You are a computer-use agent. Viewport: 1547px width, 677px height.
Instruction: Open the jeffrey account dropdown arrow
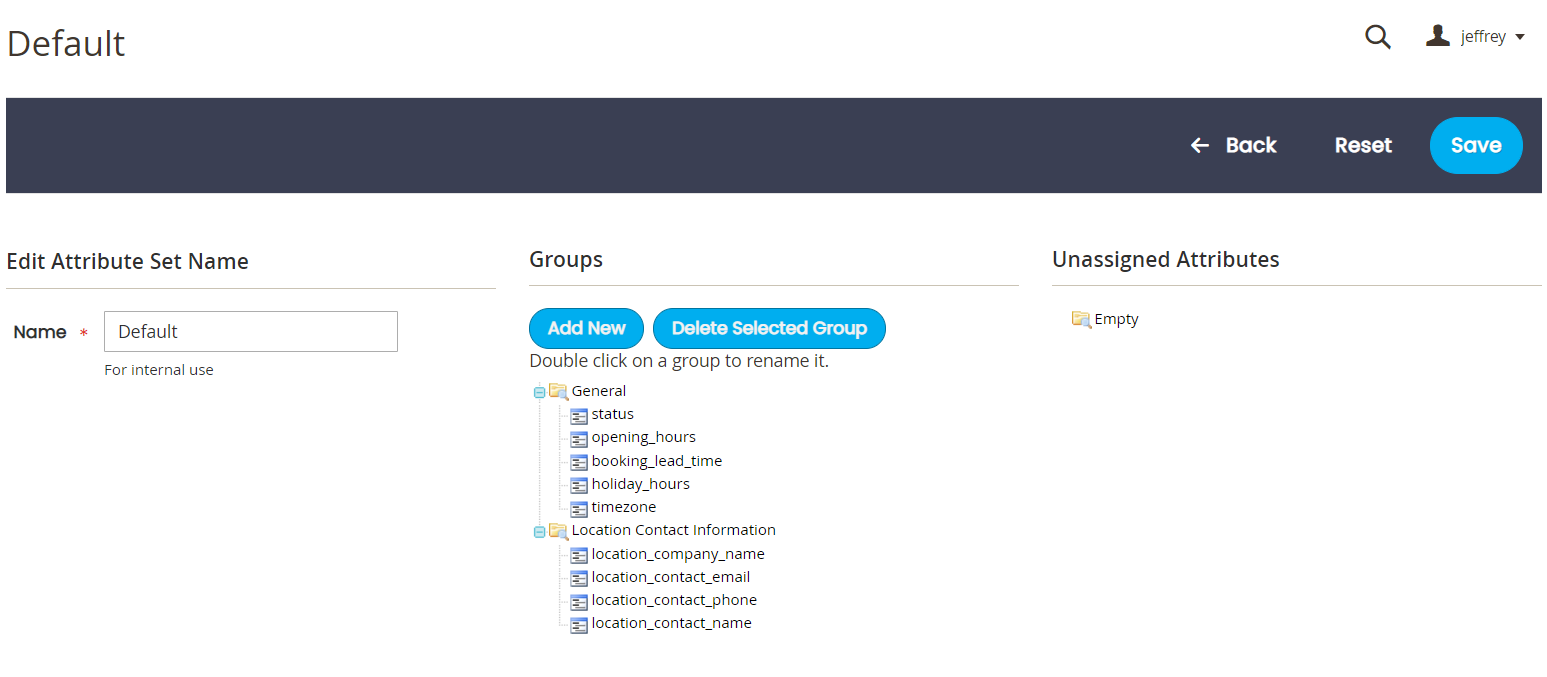pyautogui.click(x=1520, y=37)
